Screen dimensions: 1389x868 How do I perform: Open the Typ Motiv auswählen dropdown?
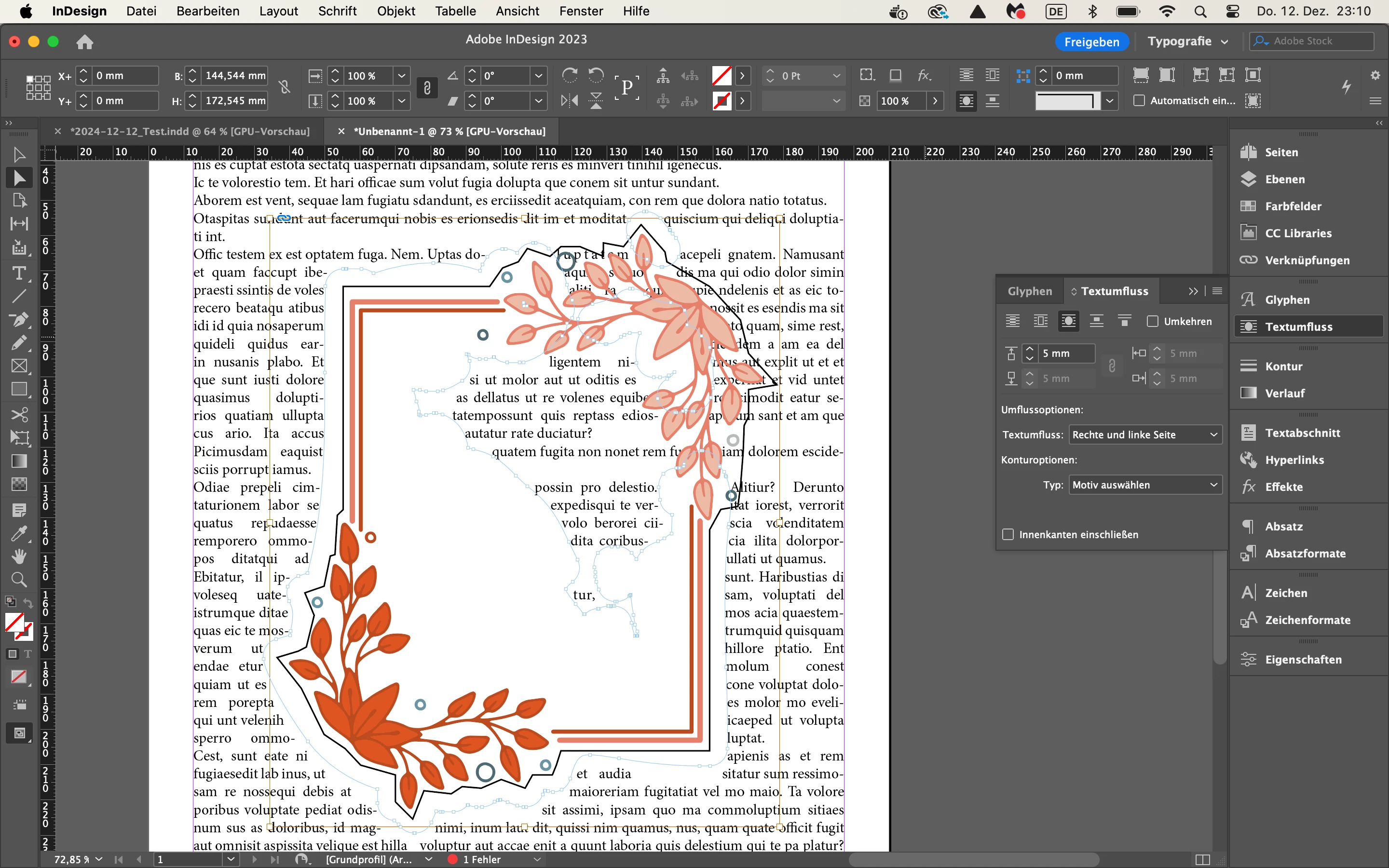click(x=1144, y=485)
